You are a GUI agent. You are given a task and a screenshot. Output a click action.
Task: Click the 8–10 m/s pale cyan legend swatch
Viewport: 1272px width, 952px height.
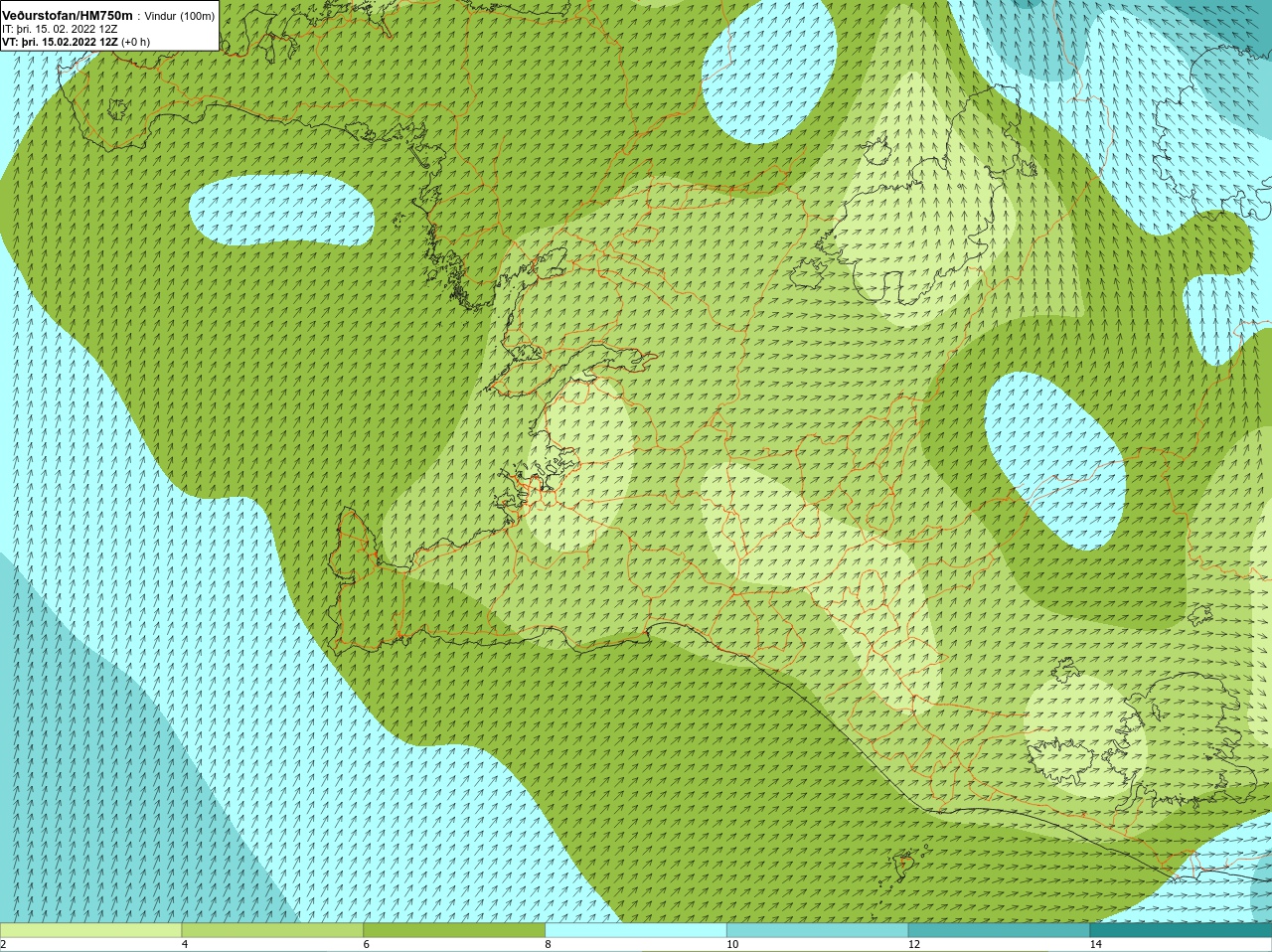tap(636, 930)
